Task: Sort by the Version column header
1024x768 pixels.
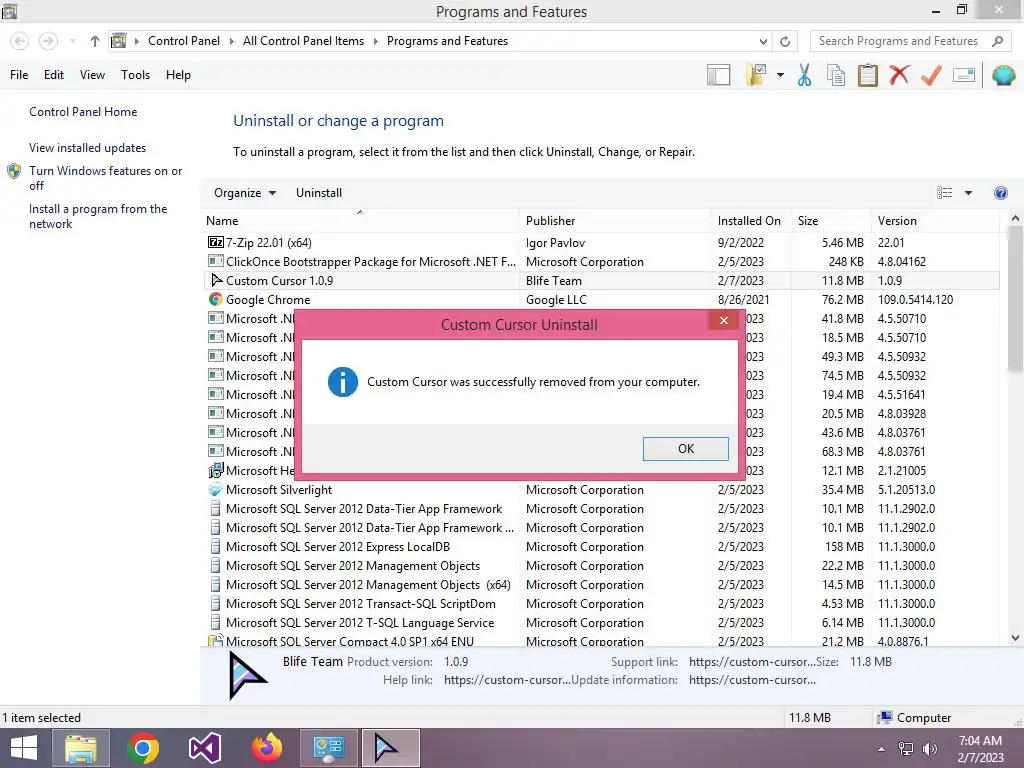Action: 935,221
